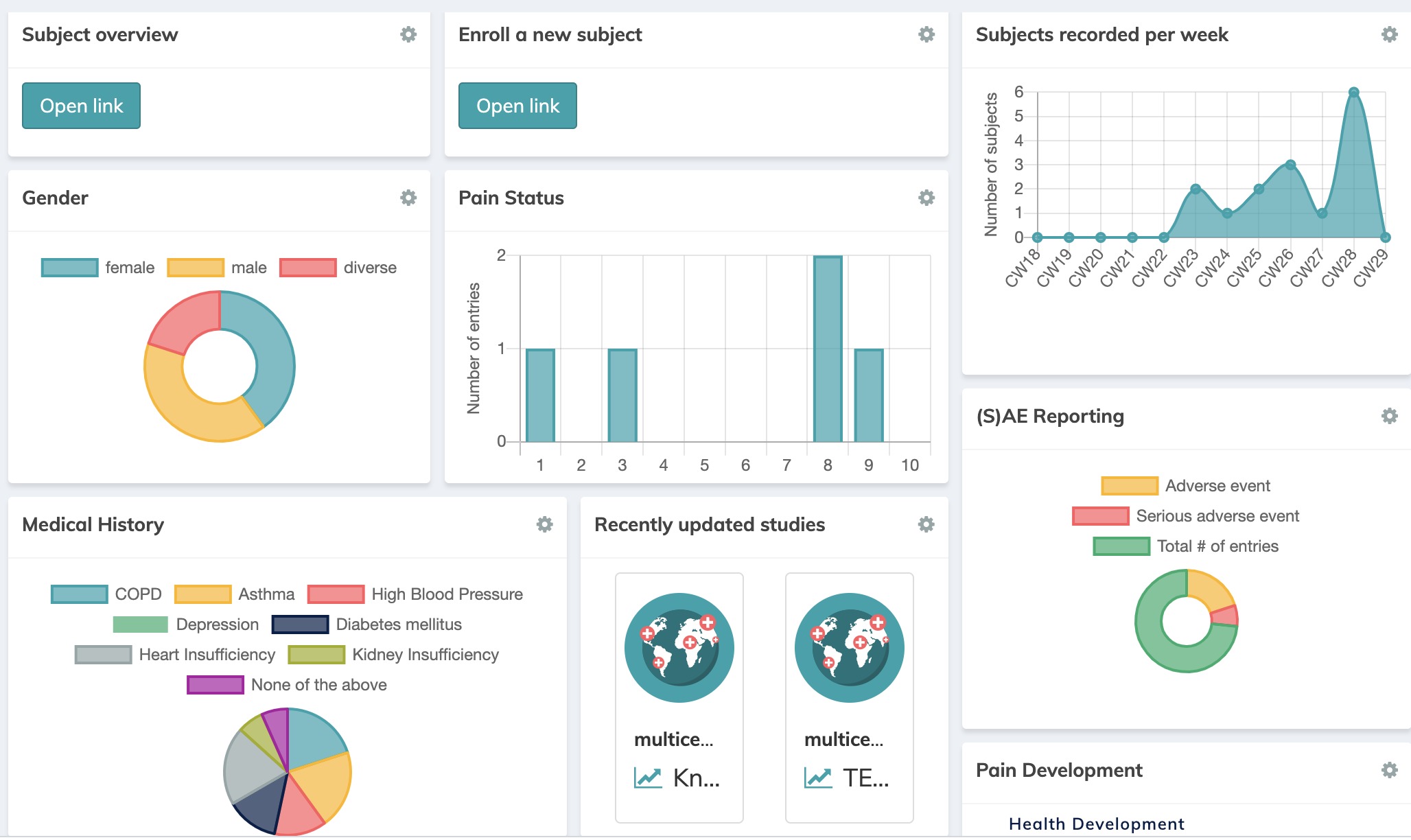The height and width of the screenshot is (840, 1411).
Task: Click Pain Development widget gear icon
Action: click(1389, 770)
